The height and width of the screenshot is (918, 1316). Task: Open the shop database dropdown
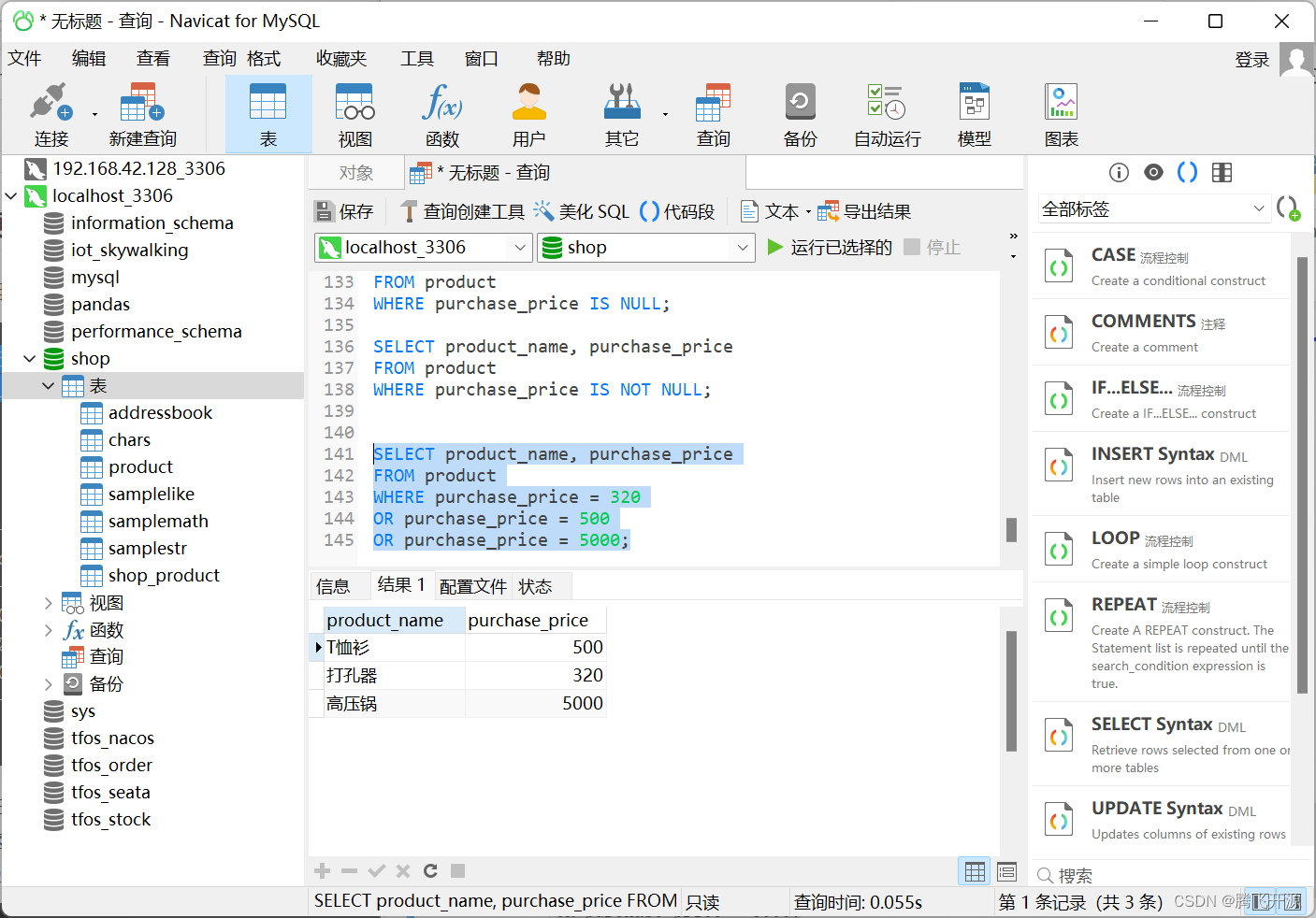point(743,248)
